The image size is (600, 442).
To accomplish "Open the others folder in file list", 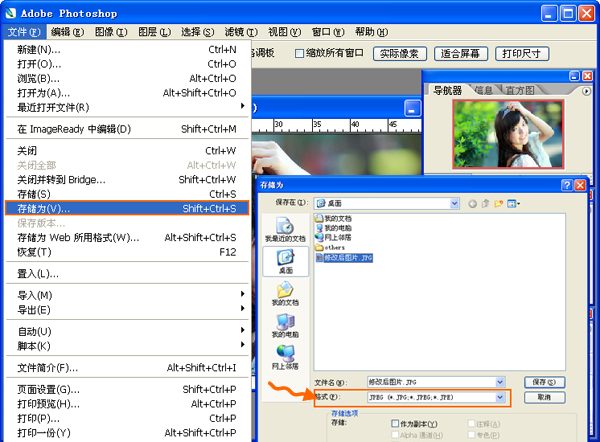I will (330, 248).
